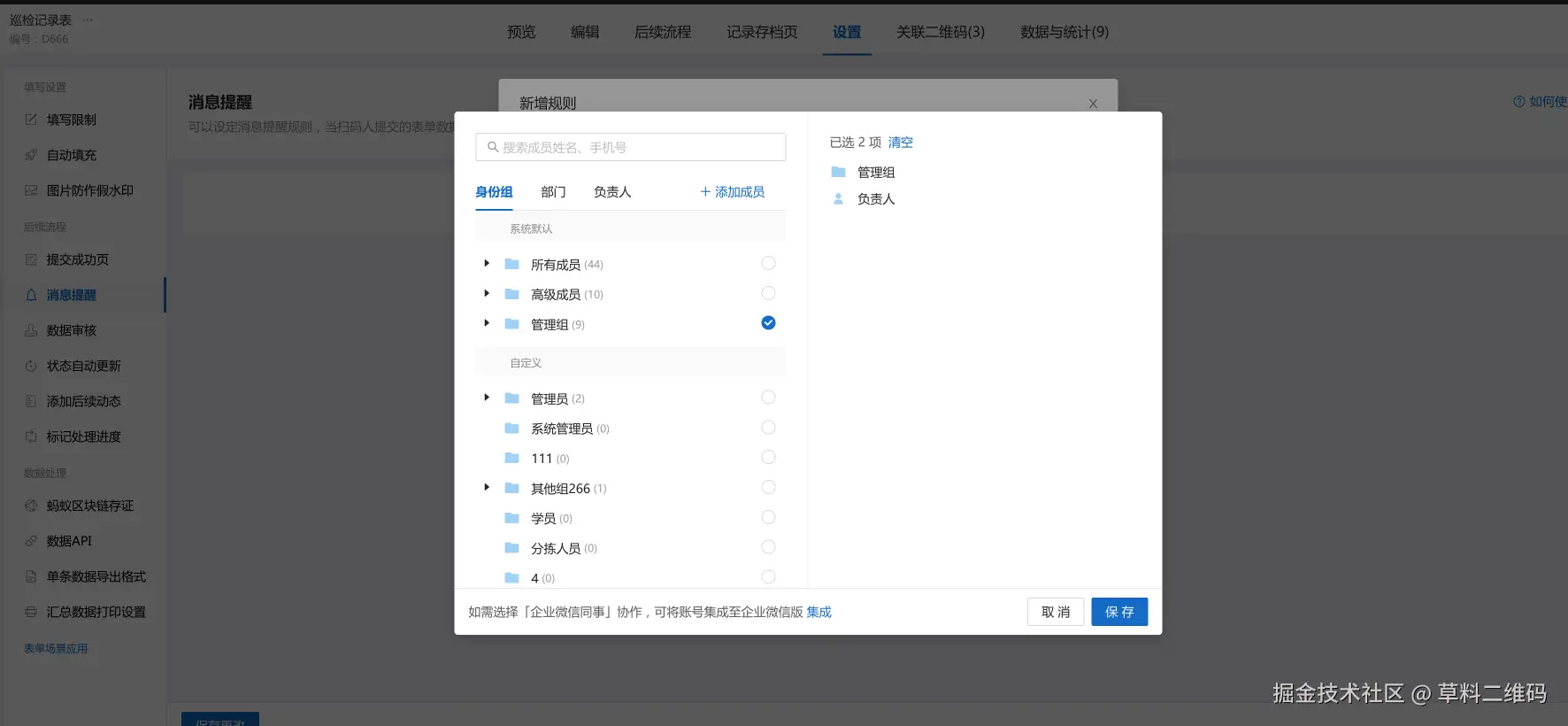The height and width of the screenshot is (726, 1568).
Task: Click the folder icon of 系统管理员
Action: tap(511, 429)
